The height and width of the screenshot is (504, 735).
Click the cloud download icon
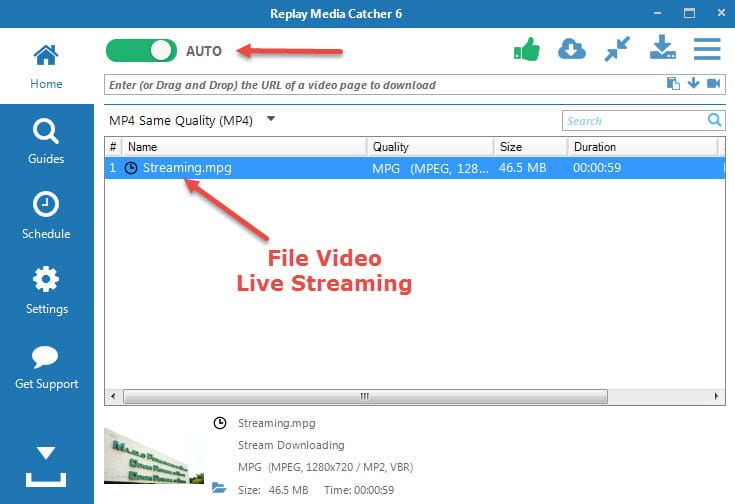point(572,49)
